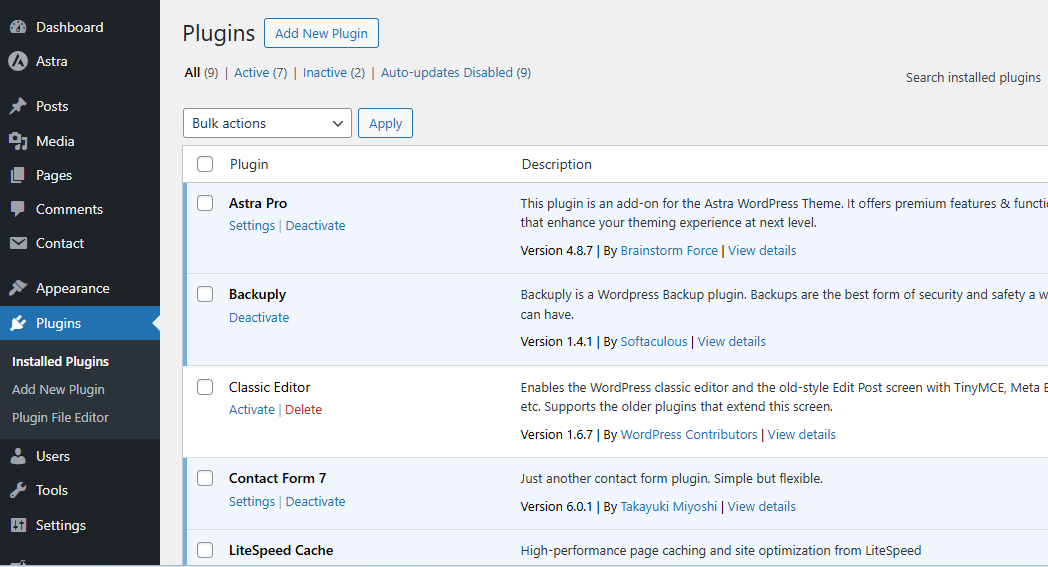Open the Settings sidebar label

pos(61,525)
